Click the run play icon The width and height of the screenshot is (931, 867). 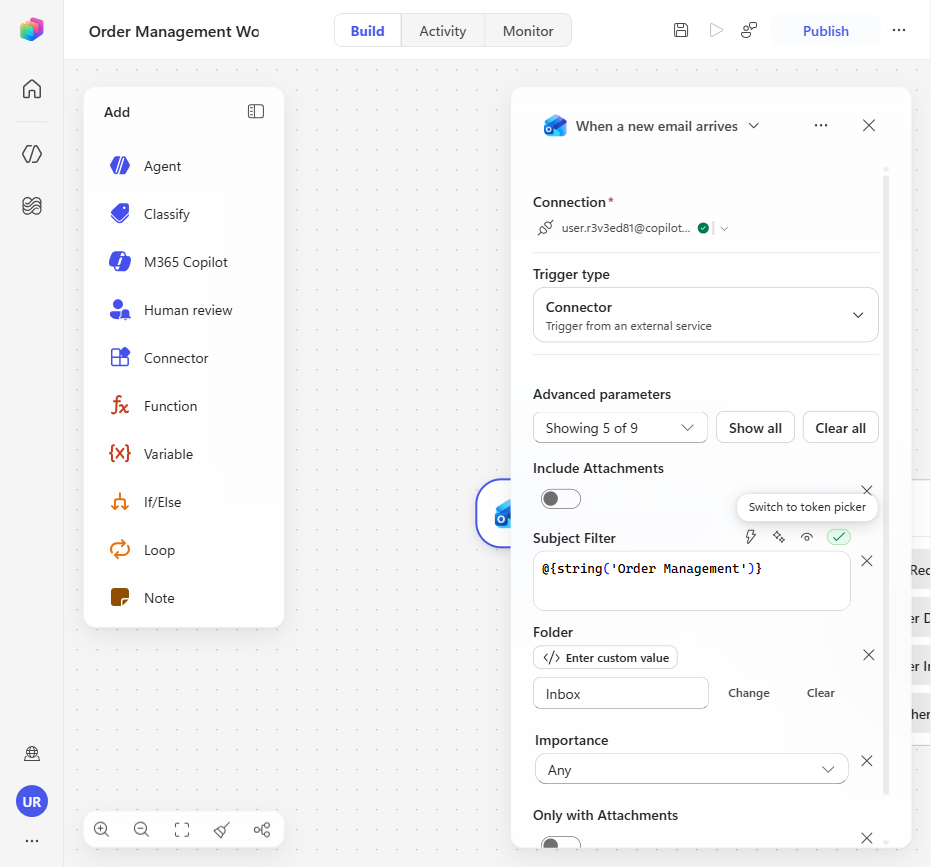(716, 30)
